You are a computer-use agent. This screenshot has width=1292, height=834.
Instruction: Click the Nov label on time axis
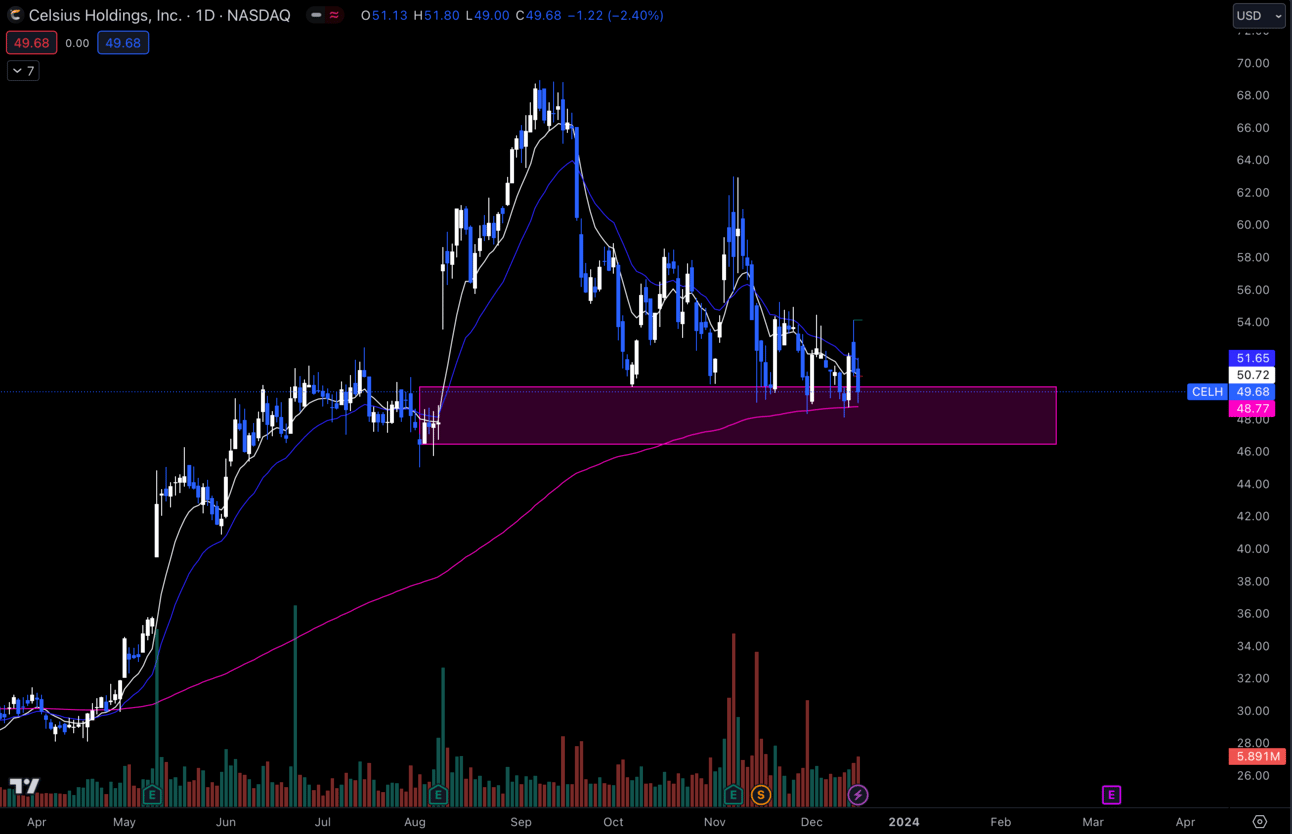click(714, 822)
